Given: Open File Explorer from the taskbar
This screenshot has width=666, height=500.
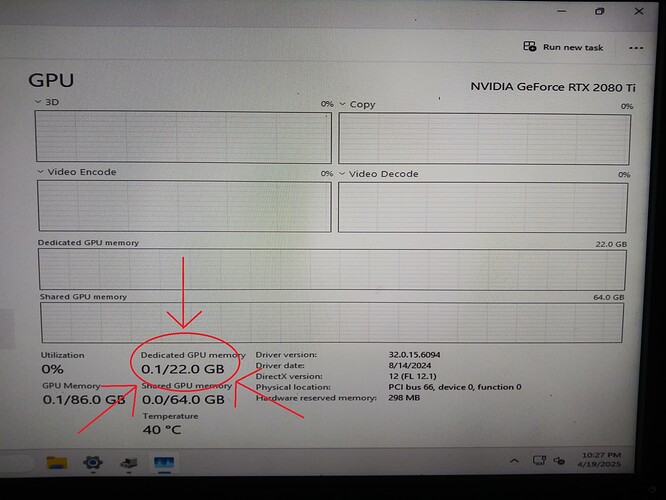Looking at the screenshot, I should click(57, 462).
